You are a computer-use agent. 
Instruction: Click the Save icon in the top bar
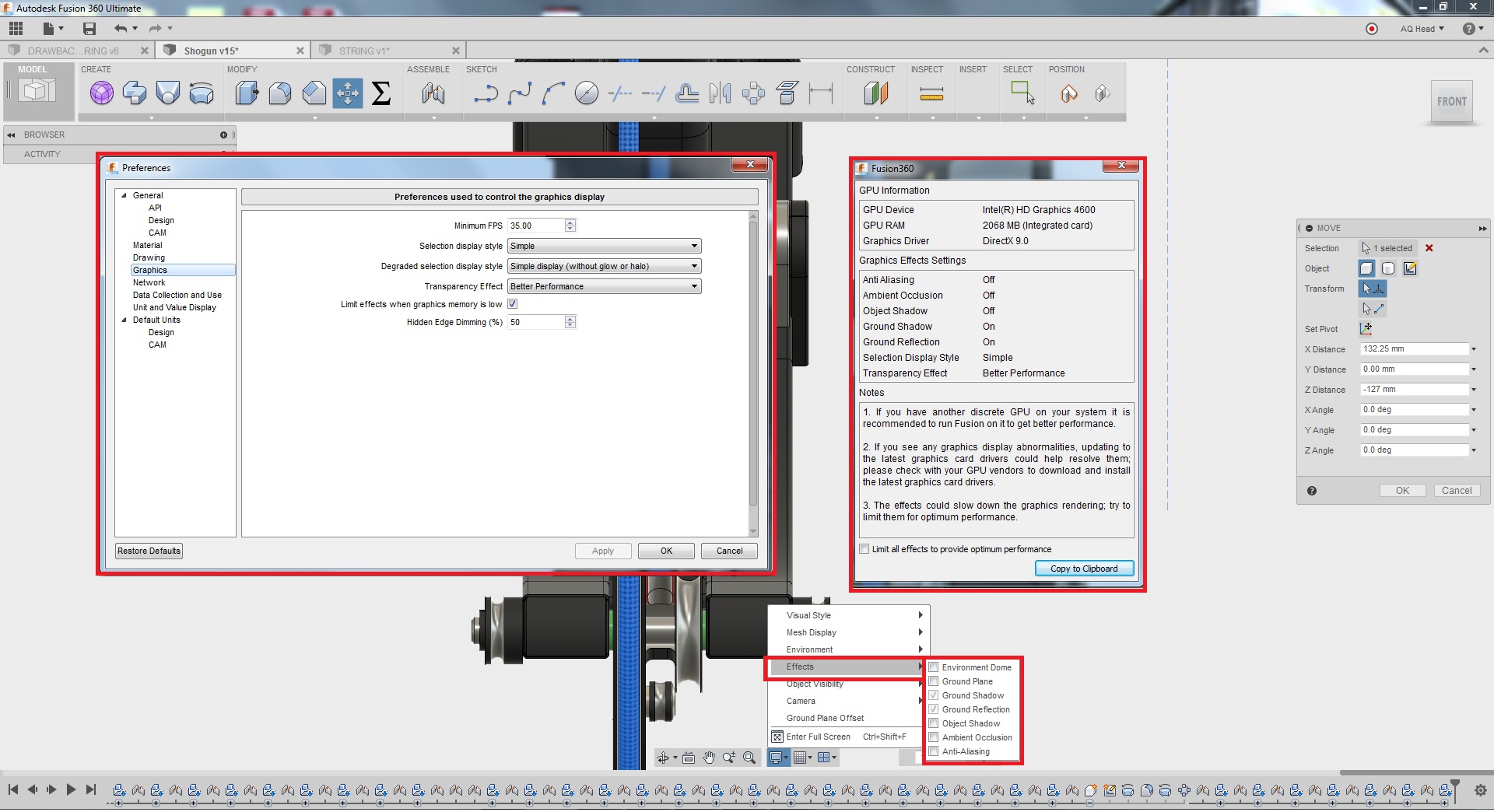coord(89,29)
